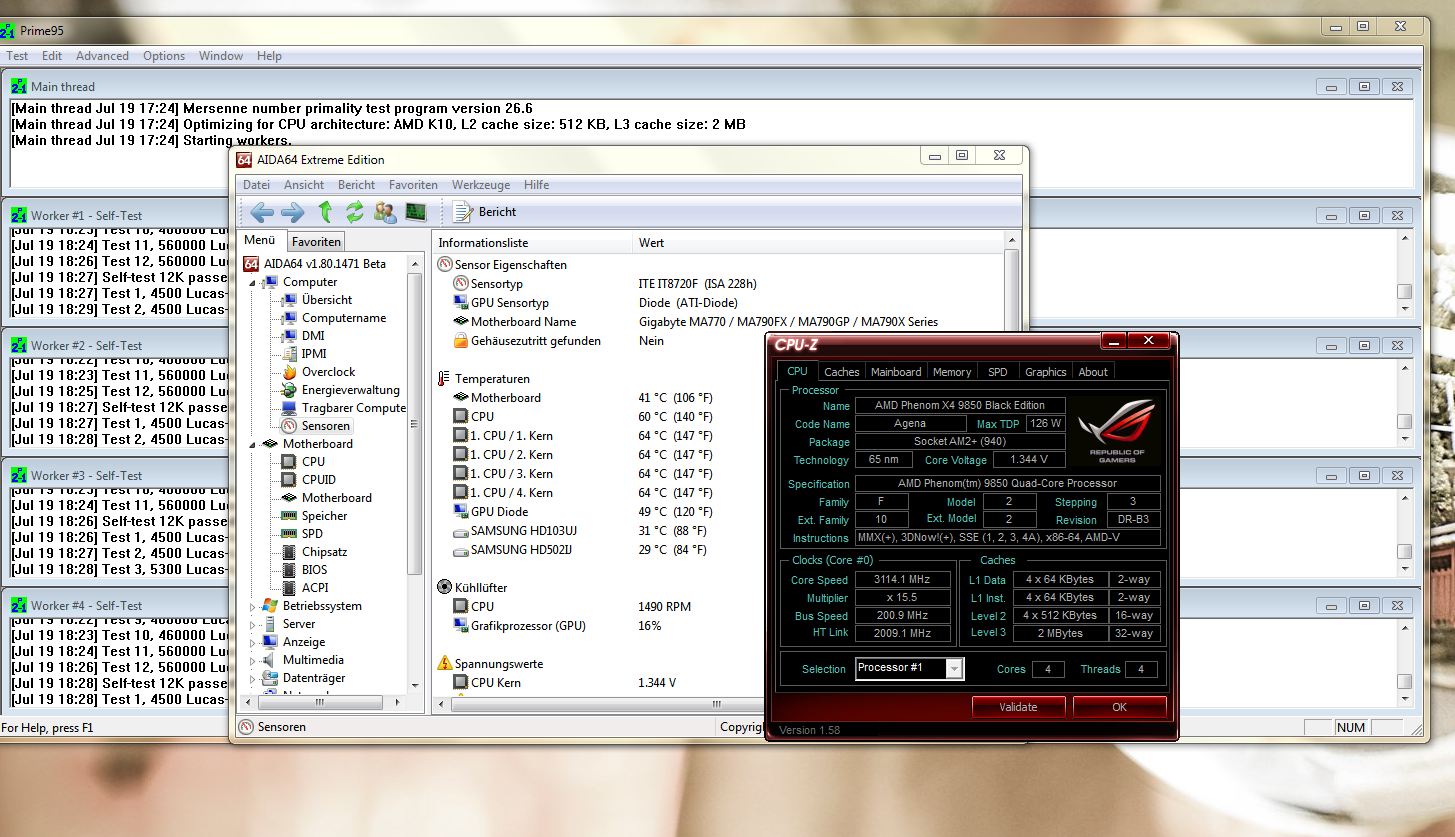Screen dimensions: 1455x837
Task: Open the Hilfe menu in AIDA64
Action: (536, 185)
